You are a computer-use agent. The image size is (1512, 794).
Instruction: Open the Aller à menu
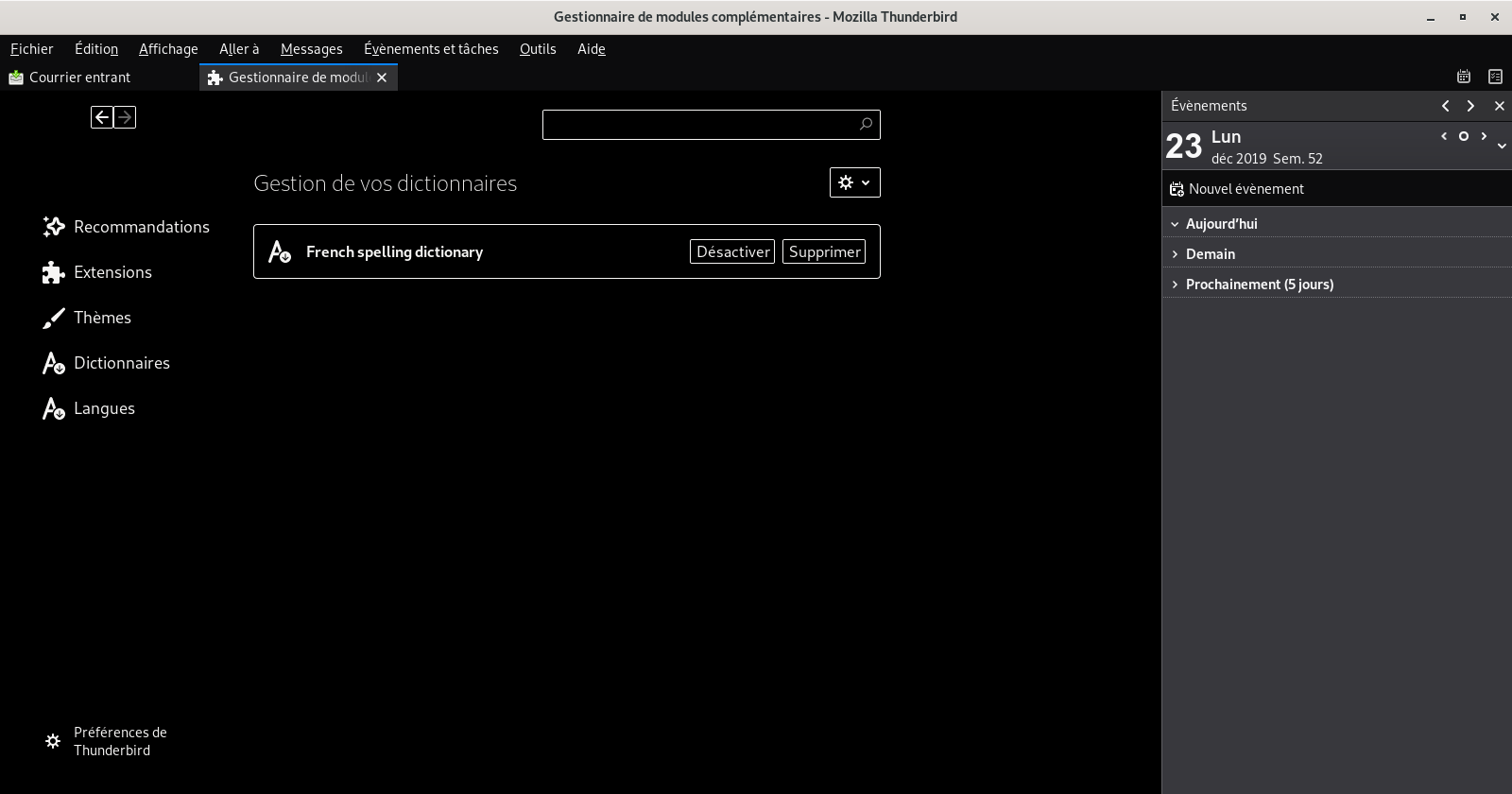[239, 49]
